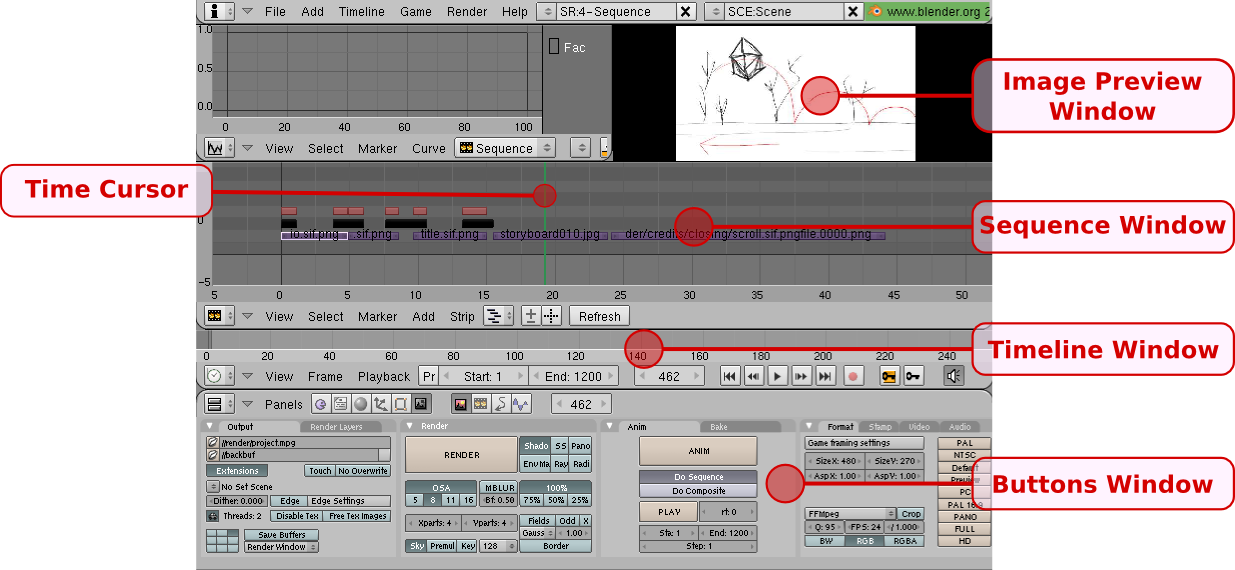Viewport: 1235px width, 570px height.
Task: Open the Scene context buttons icon
Action: [x=421, y=404]
